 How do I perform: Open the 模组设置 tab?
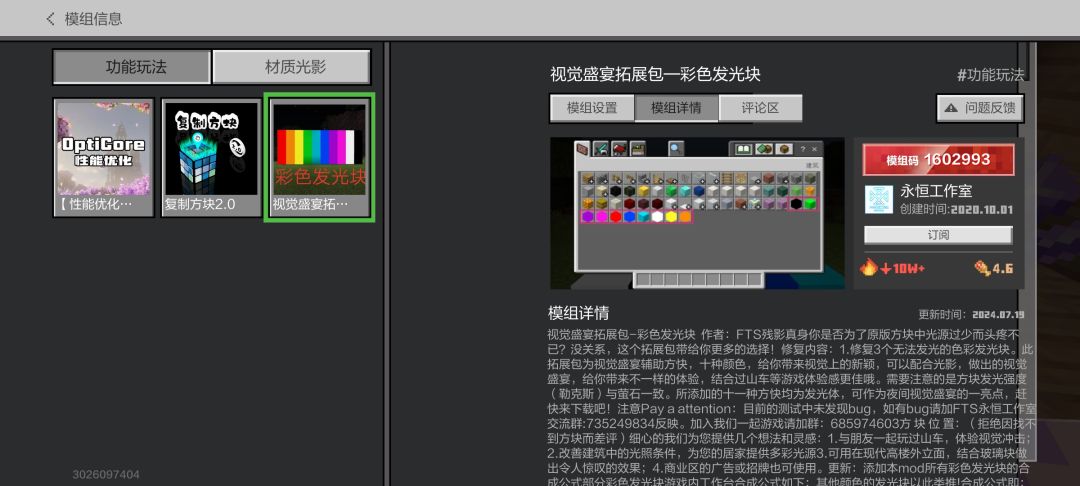pos(591,108)
